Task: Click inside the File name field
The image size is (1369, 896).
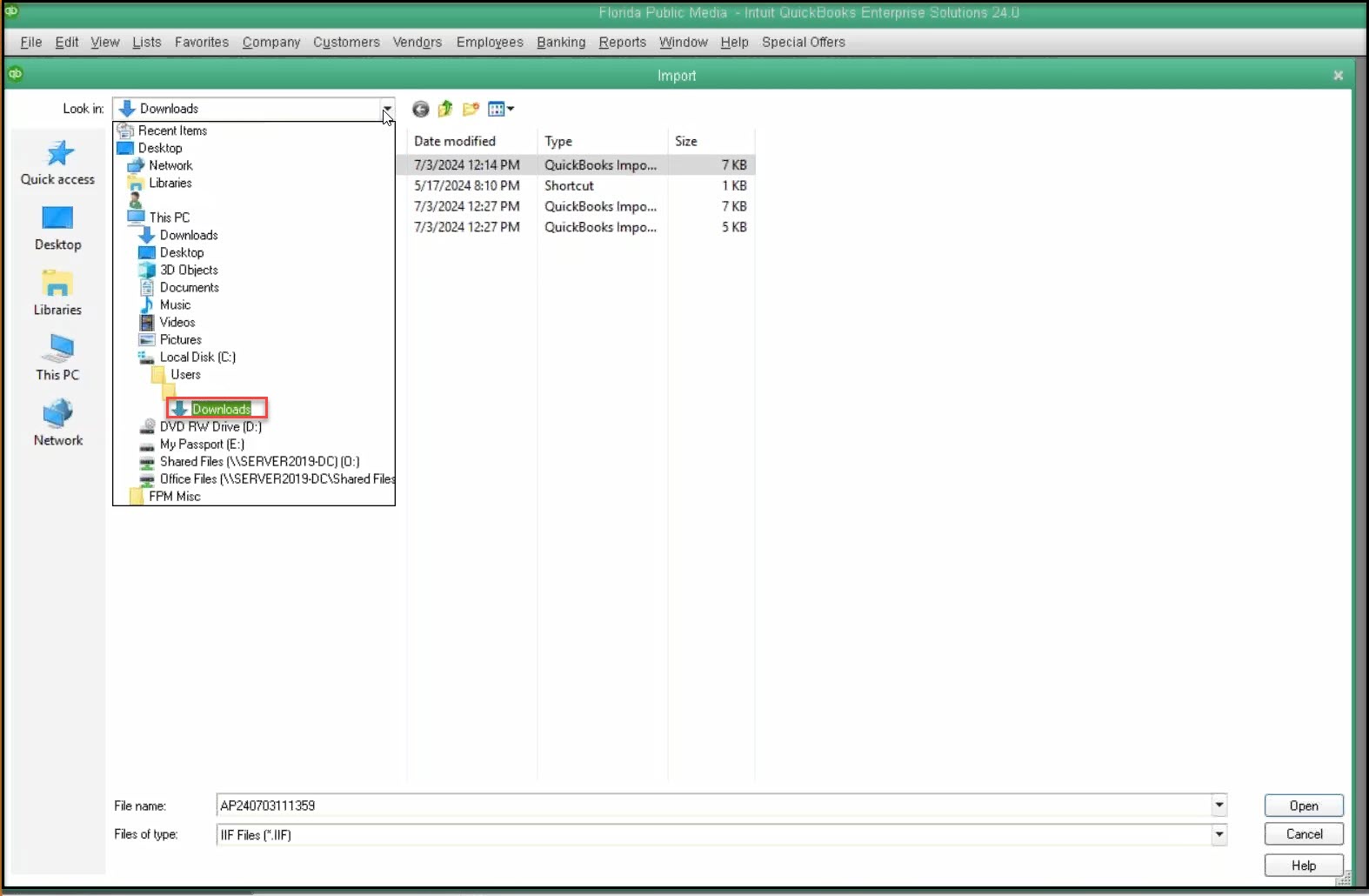Action: click(x=713, y=806)
